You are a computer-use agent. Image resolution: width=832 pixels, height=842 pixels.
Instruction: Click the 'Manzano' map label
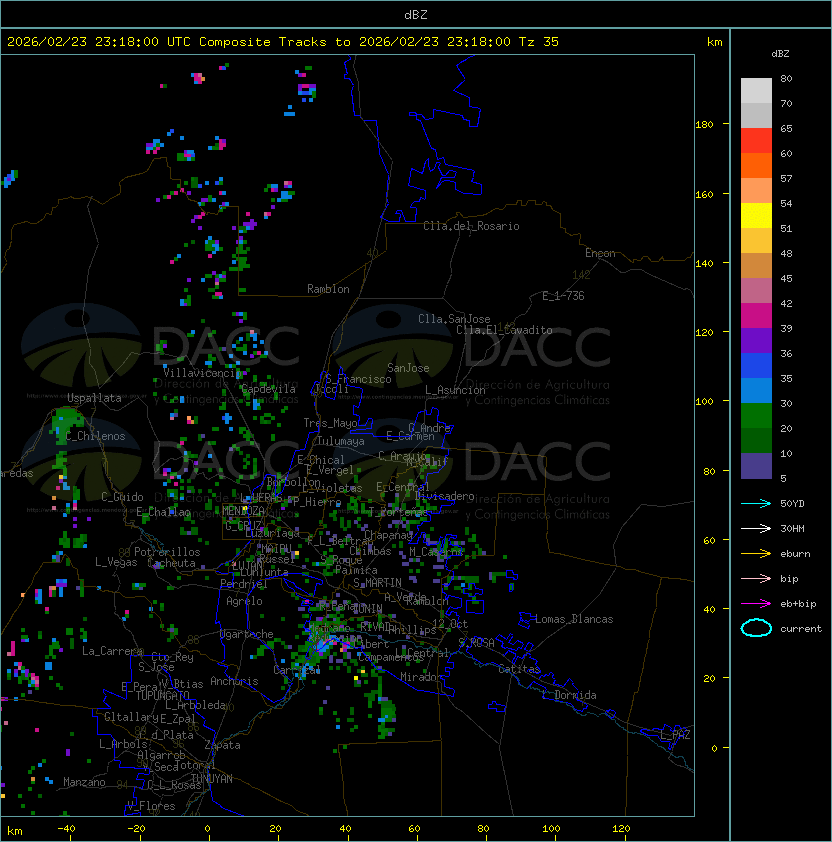84,782
